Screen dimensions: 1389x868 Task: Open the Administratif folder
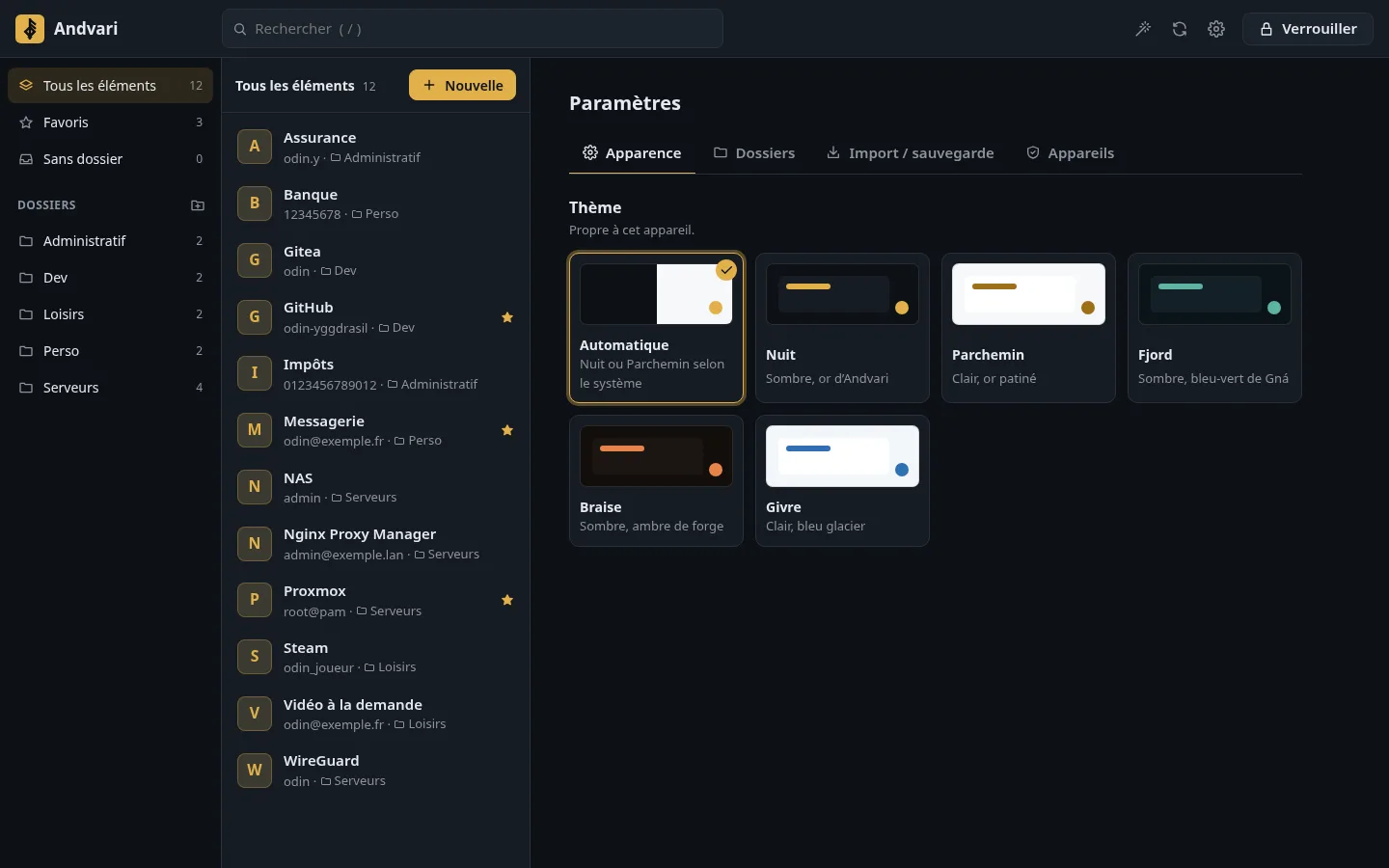coord(110,241)
